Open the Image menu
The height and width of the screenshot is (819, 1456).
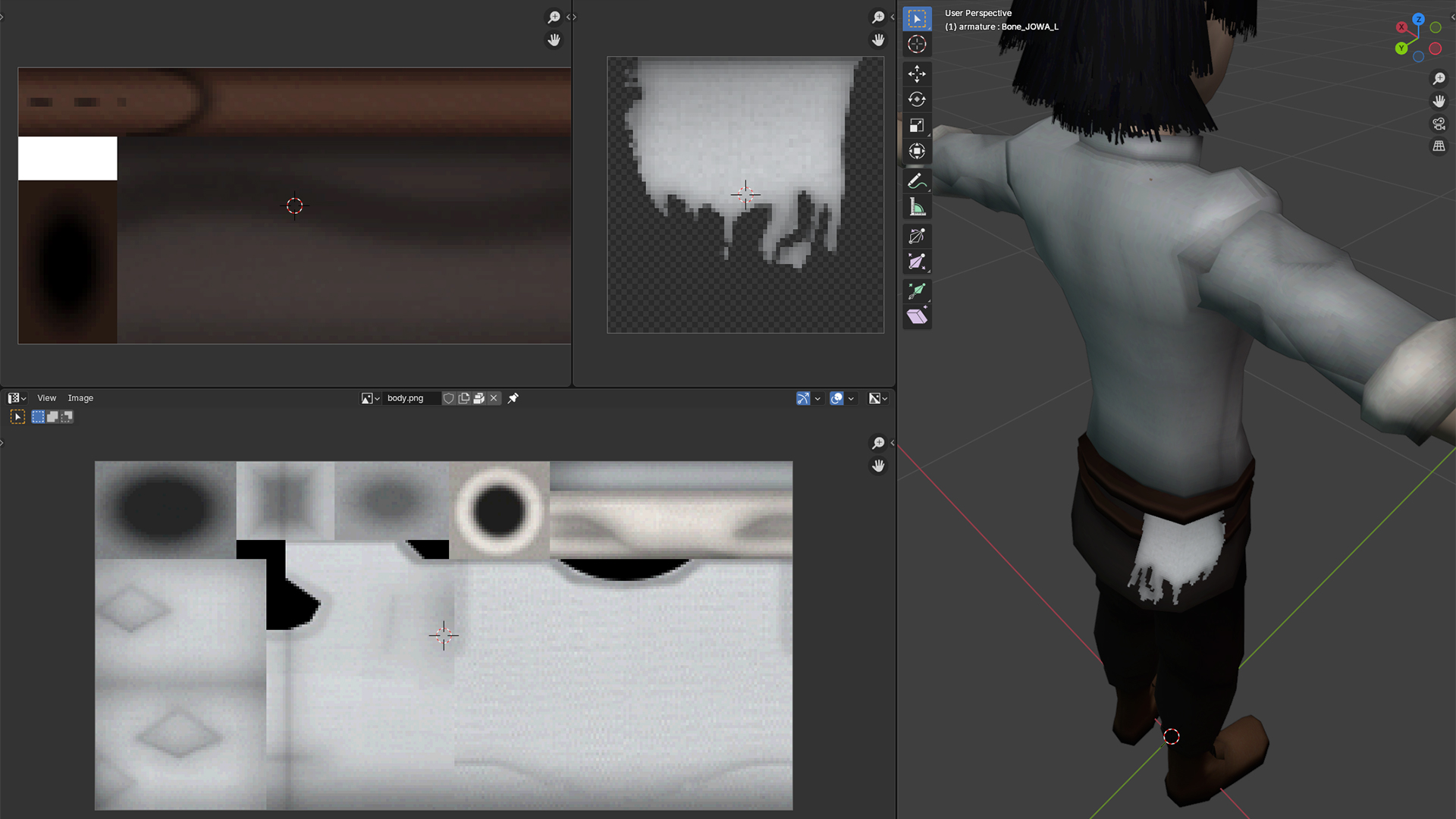(x=80, y=398)
